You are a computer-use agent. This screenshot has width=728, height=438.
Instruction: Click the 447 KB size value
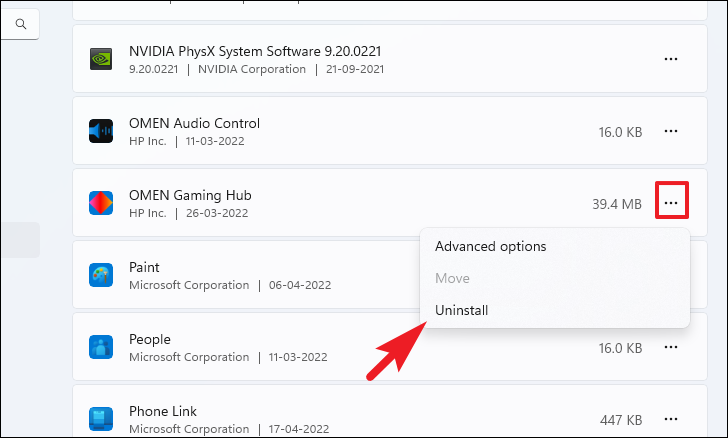coord(621,420)
